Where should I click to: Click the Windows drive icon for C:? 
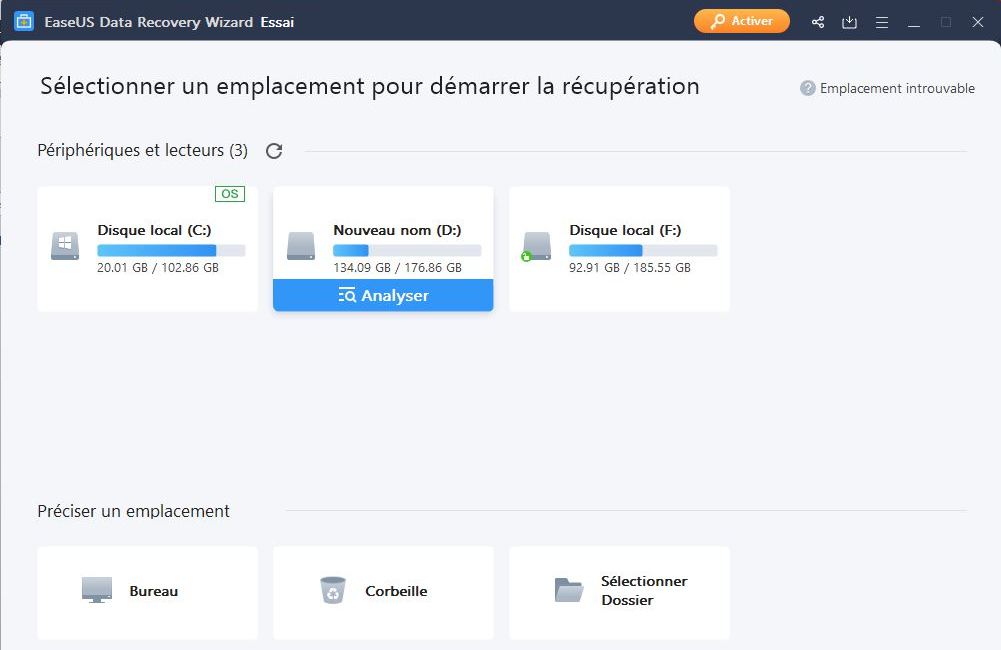65,246
